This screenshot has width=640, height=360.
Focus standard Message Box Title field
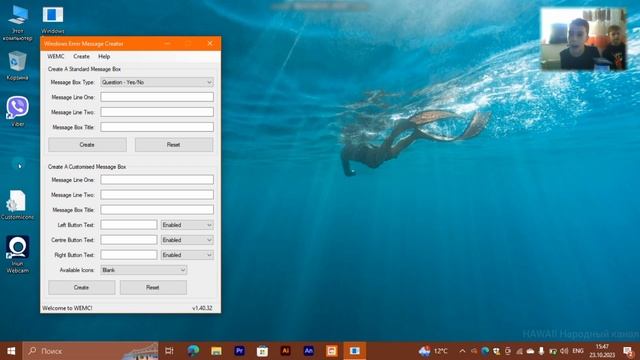pos(157,127)
